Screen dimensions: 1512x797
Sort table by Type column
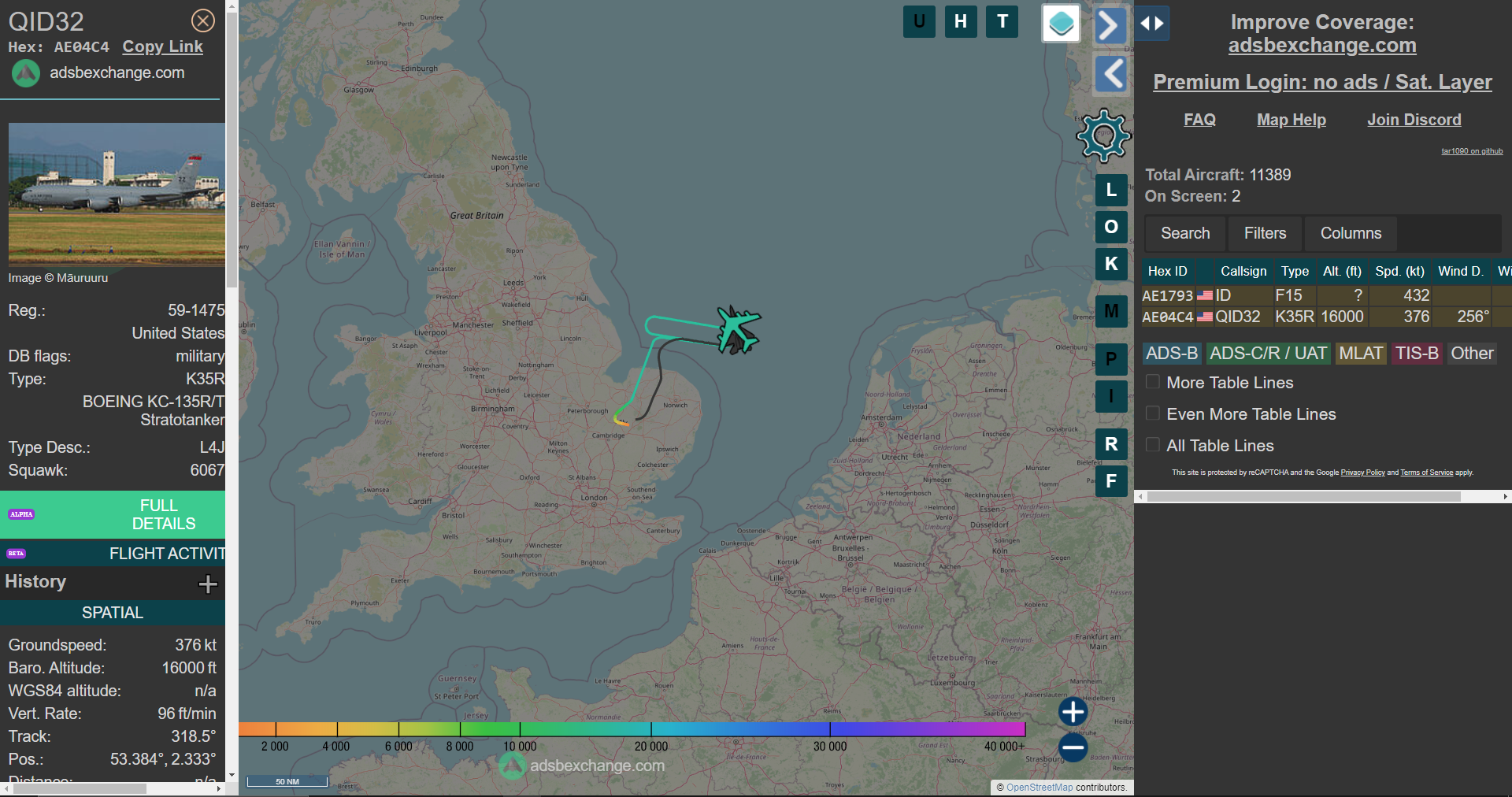point(1295,271)
